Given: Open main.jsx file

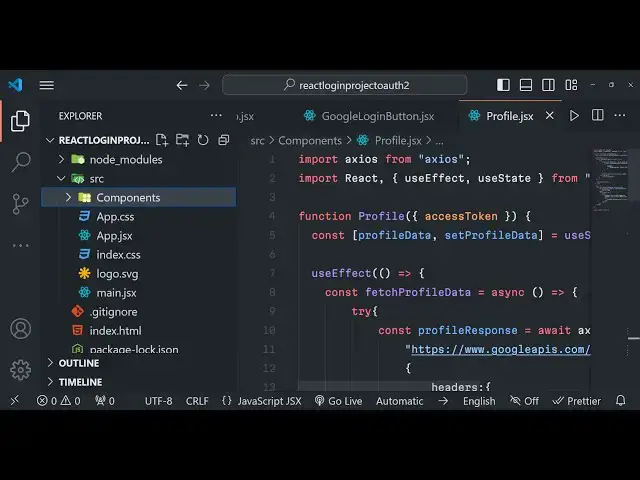Looking at the screenshot, I should (139, 293).
